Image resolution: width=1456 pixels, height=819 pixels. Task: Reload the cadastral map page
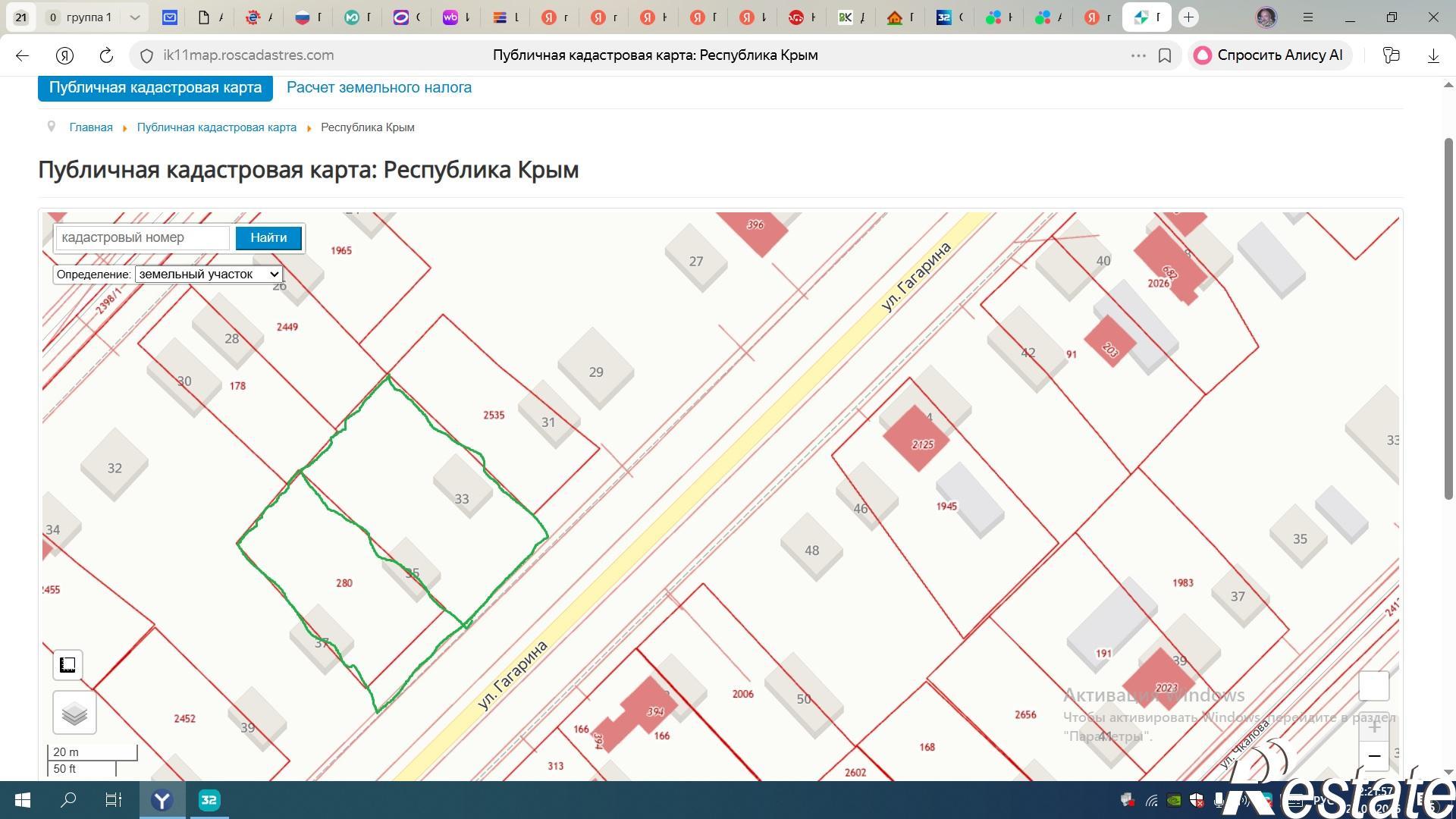click(106, 55)
